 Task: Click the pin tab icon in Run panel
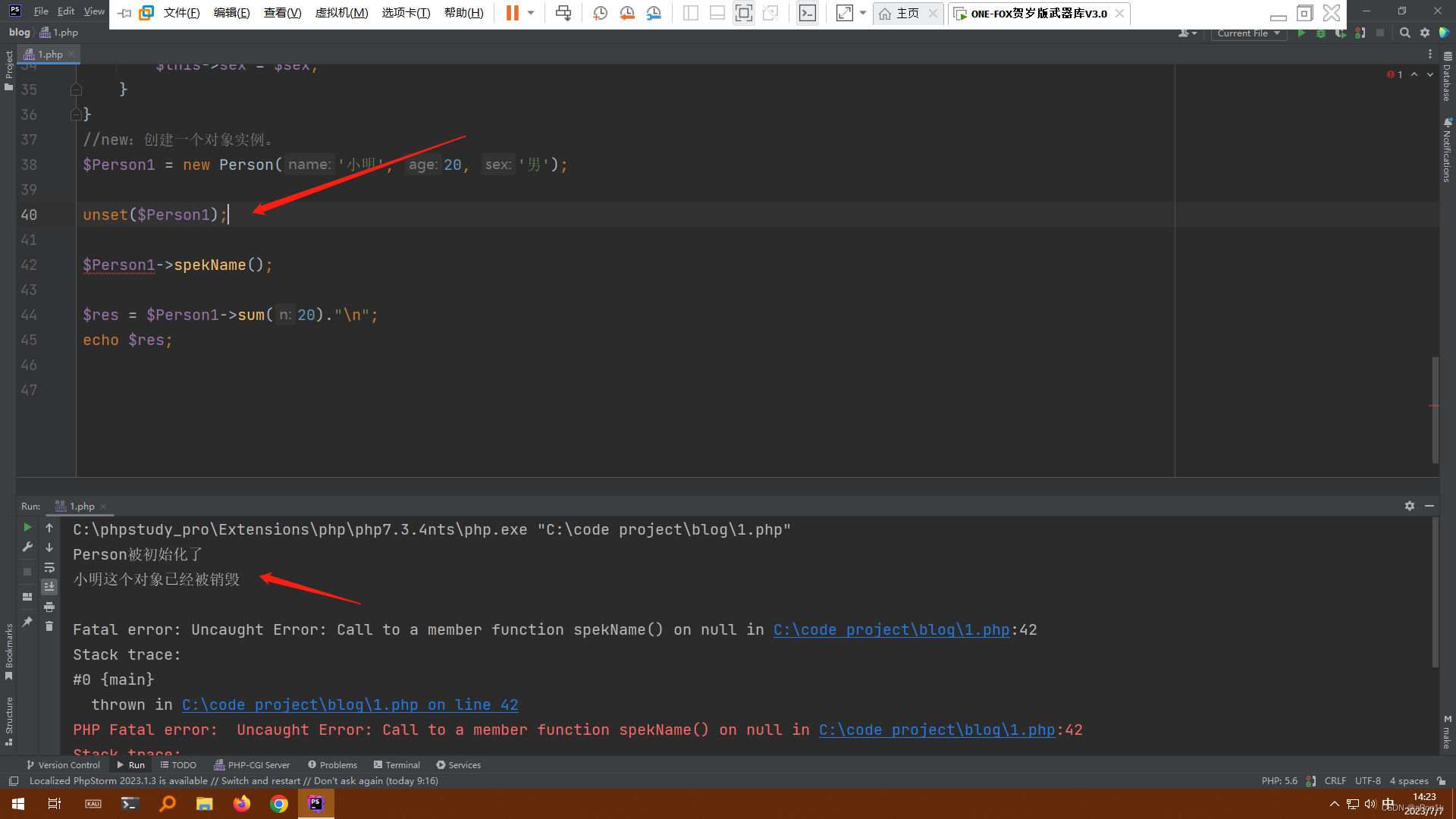[27, 622]
